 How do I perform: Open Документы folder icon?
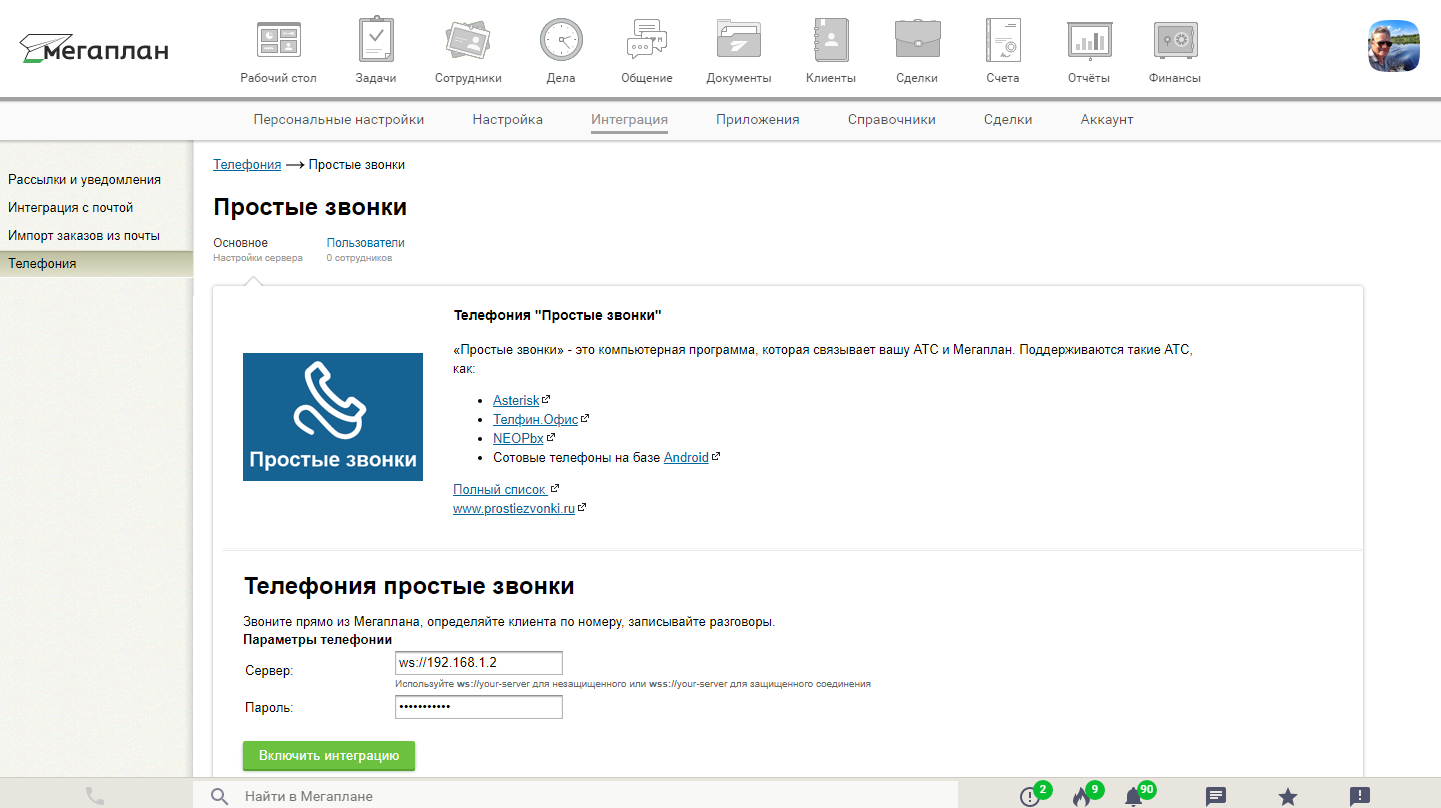pyautogui.click(x=739, y=40)
